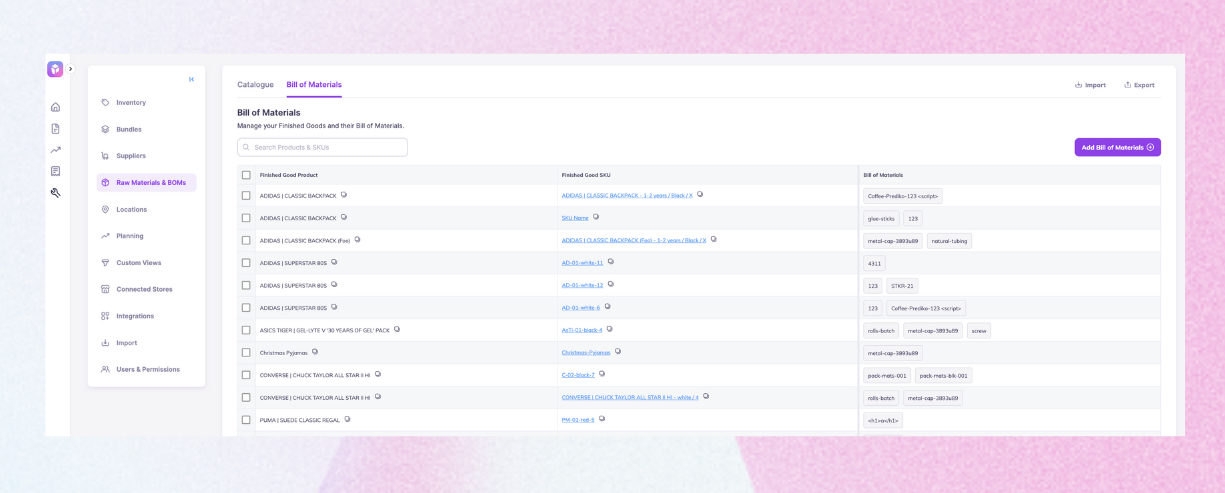
Task: Click the <h1>a</h1> material tag
Action: click(x=883, y=421)
